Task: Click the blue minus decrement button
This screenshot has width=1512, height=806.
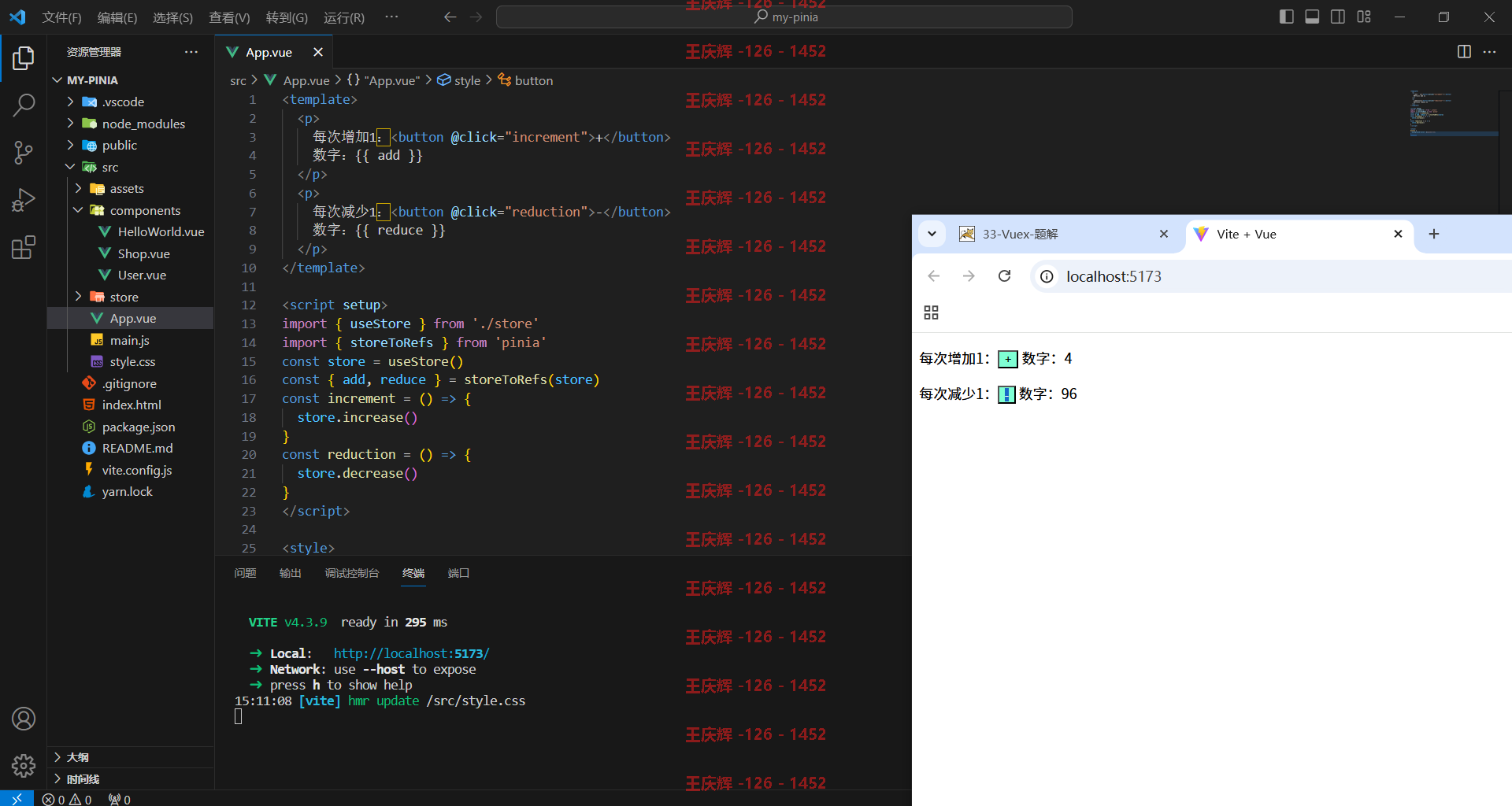Action: 1006,394
